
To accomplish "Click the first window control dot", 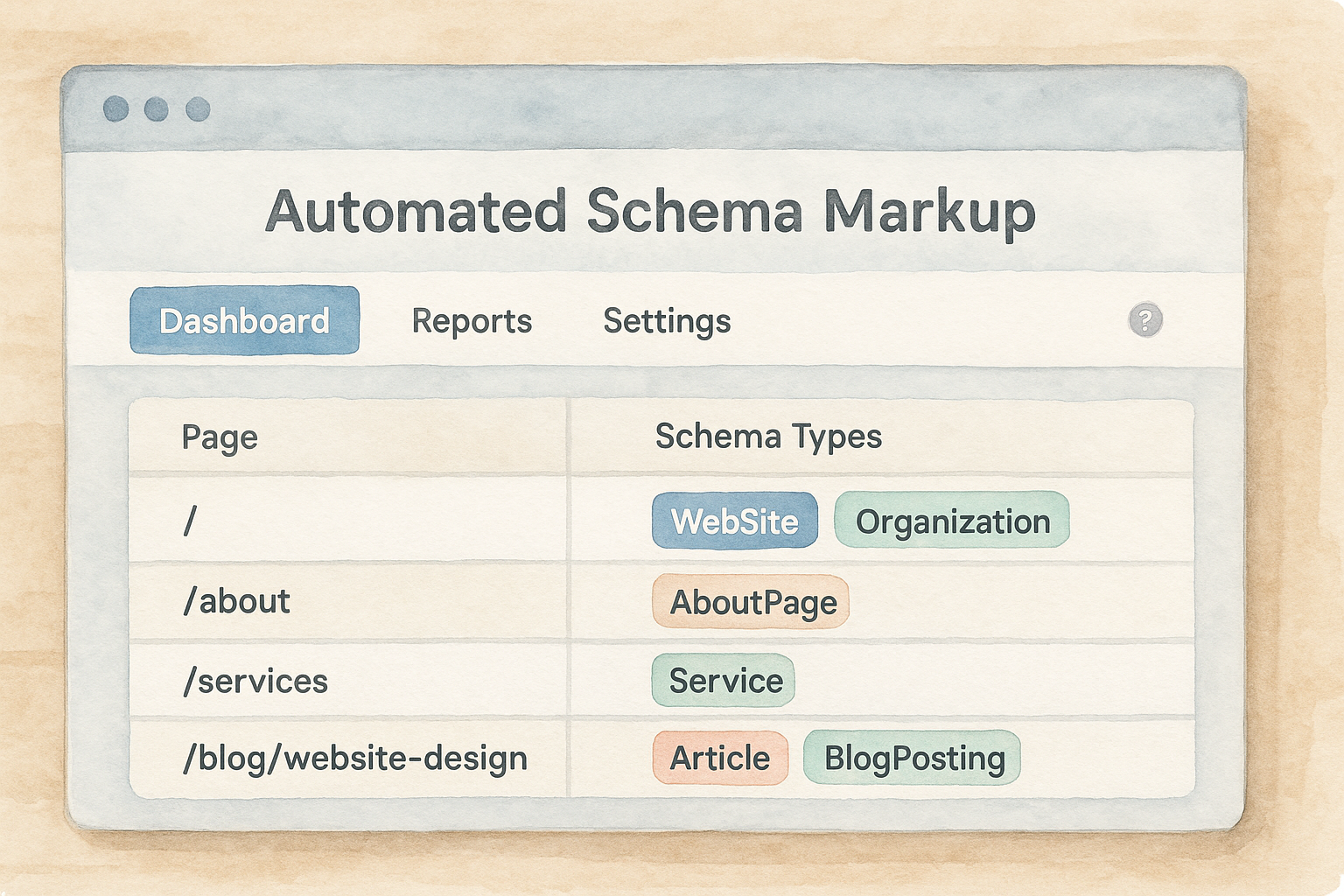I will [115, 109].
